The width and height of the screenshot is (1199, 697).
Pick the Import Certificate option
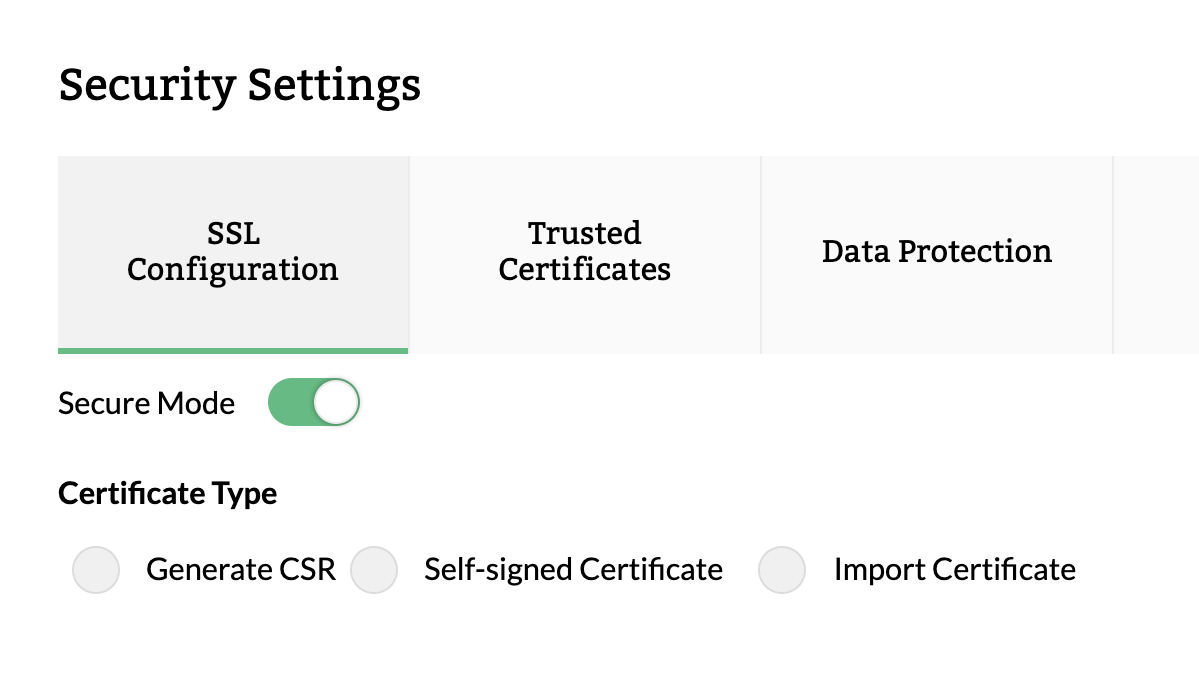[x=782, y=570]
